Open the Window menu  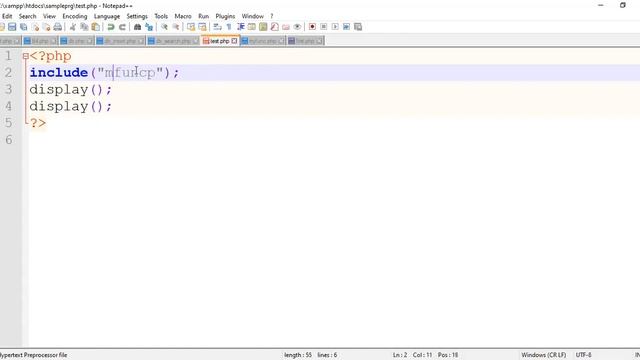point(253,16)
